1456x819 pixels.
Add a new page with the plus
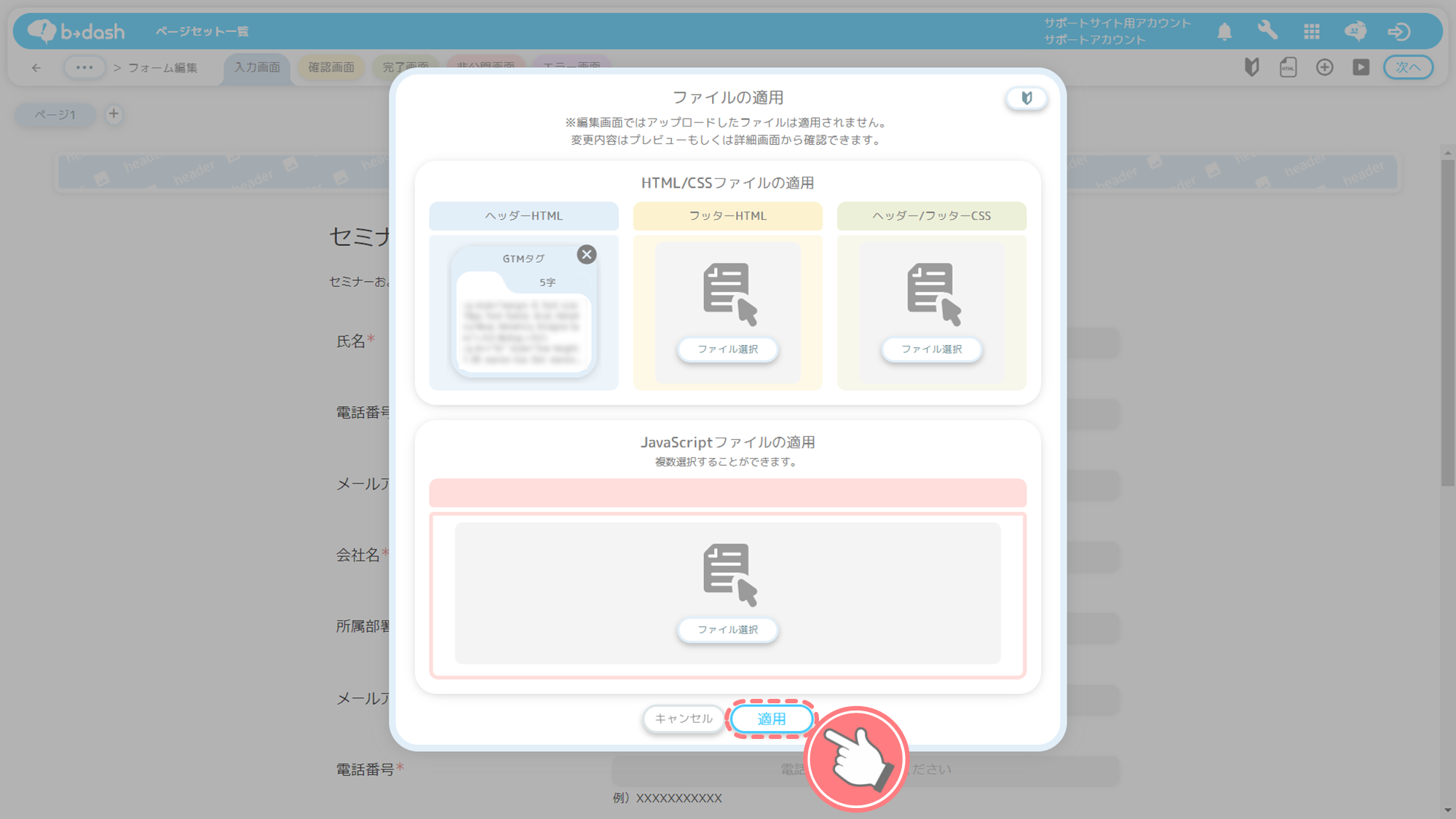tap(114, 114)
